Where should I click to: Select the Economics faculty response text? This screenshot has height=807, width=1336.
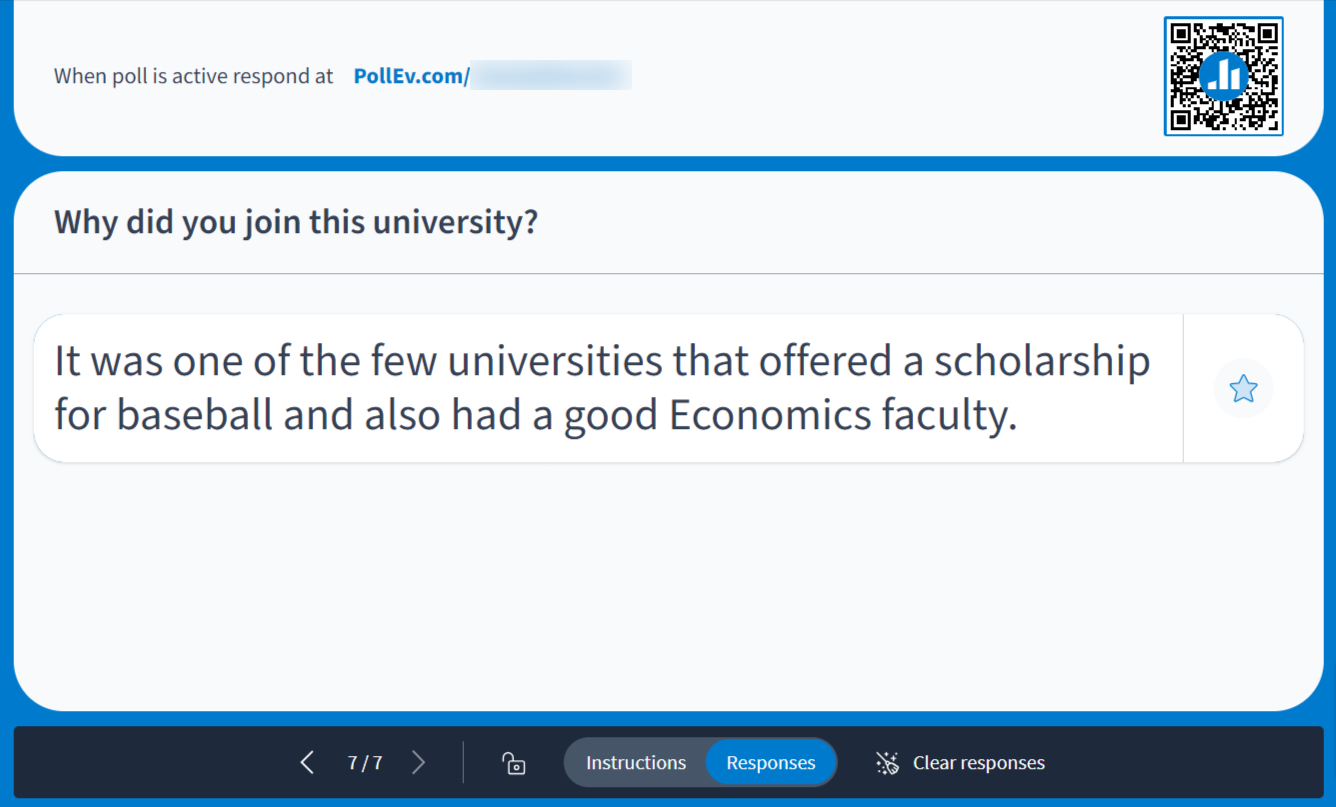click(600, 388)
